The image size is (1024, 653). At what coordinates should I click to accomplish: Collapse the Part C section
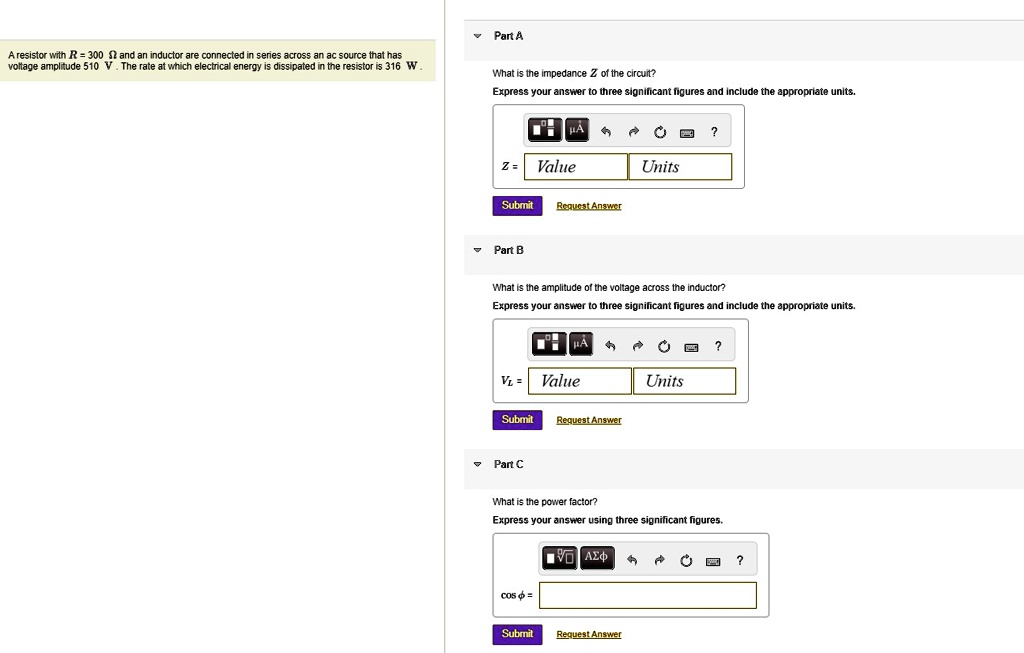[x=477, y=465]
